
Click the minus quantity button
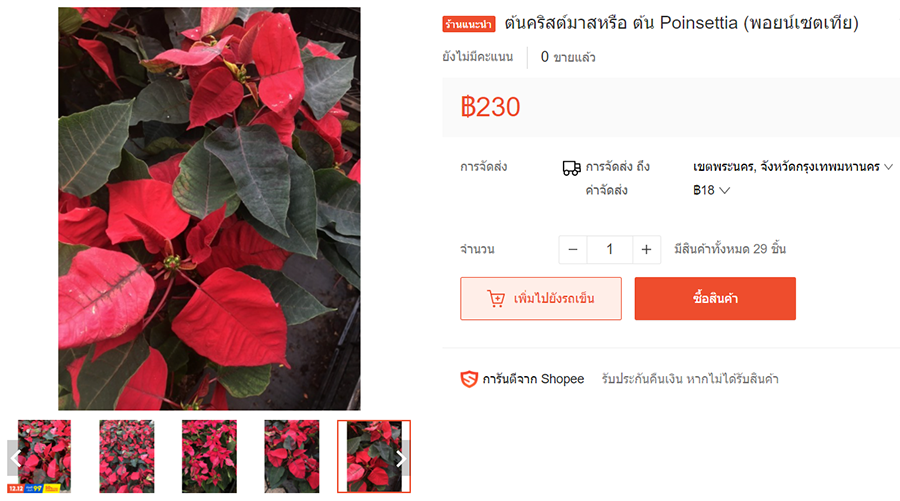tap(572, 250)
